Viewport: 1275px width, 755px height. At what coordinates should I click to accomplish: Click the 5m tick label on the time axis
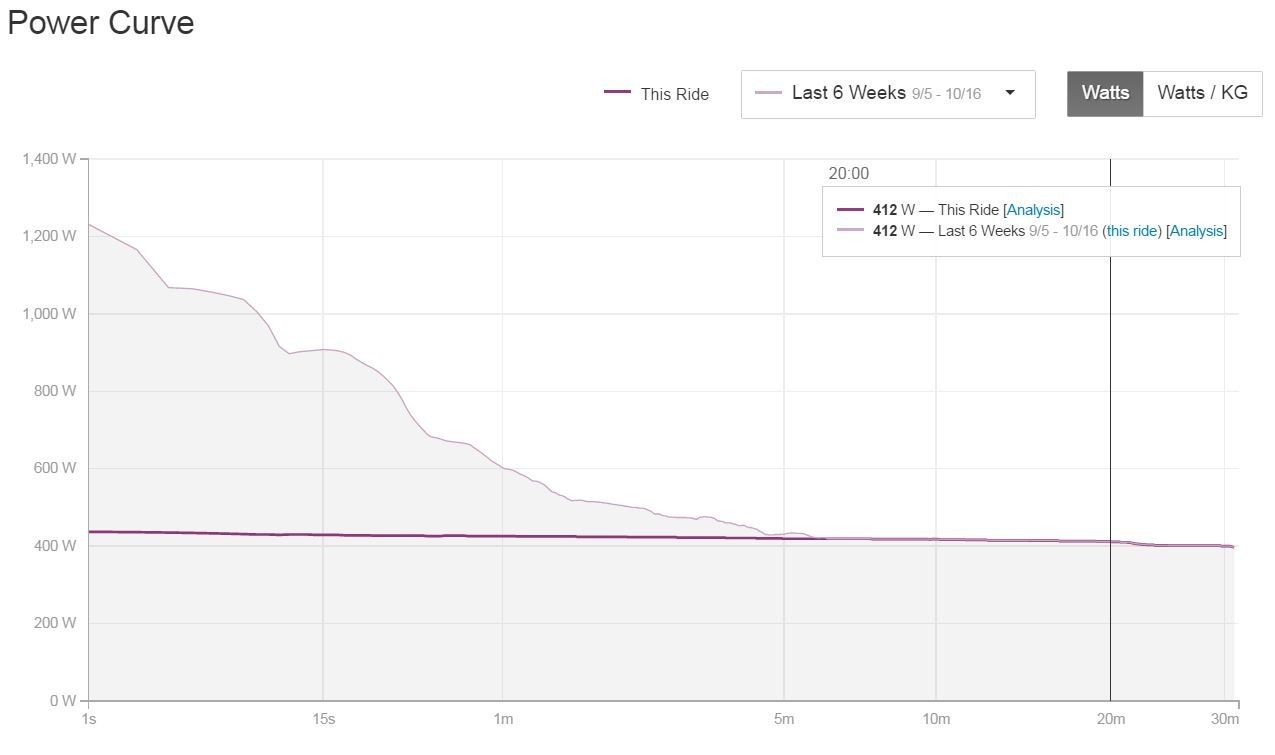[x=784, y=720]
